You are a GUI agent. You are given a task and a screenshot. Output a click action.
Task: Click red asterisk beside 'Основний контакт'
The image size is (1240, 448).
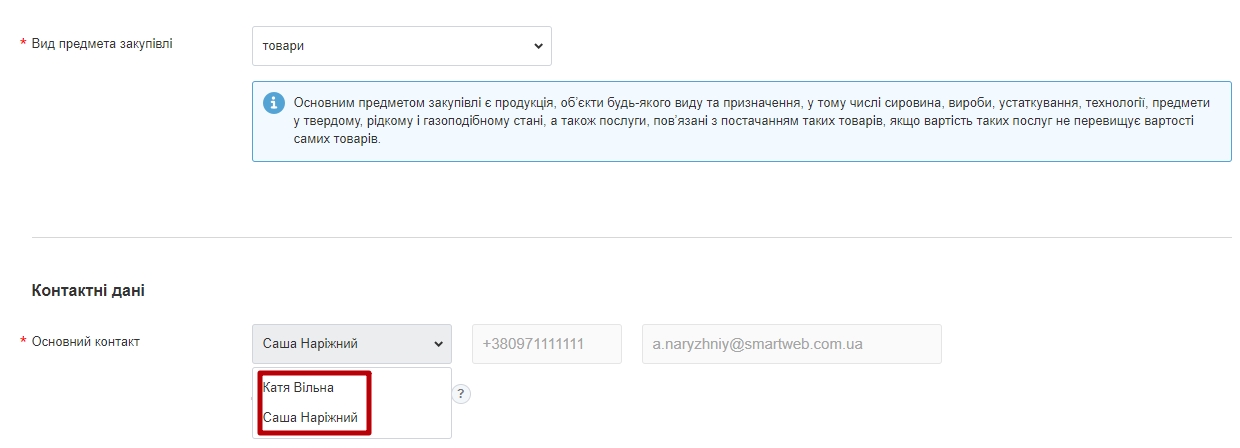coord(23,342)
